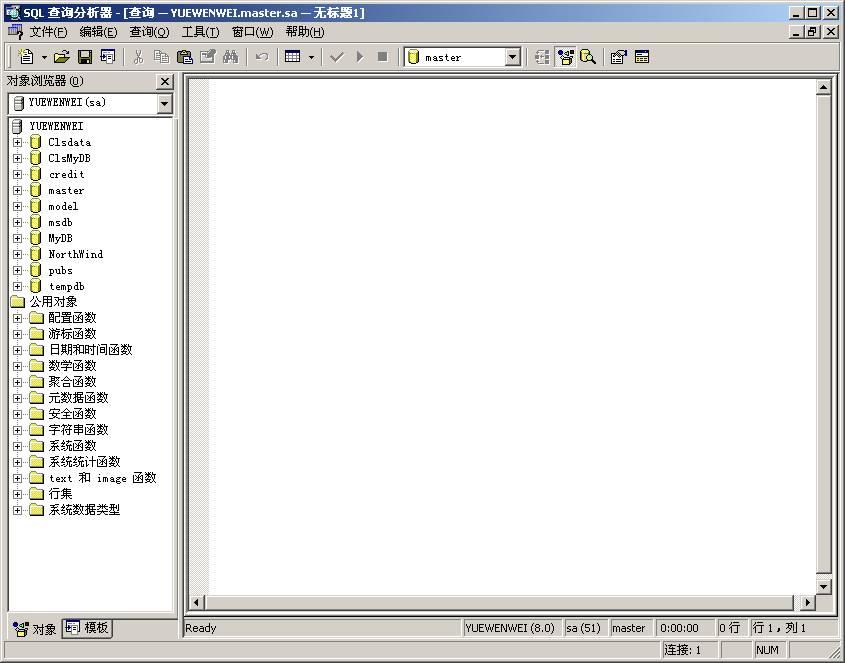The width and height of the screenshot is (845, 663).
Task: Select the tempdb database item
Action: [66, 287]
